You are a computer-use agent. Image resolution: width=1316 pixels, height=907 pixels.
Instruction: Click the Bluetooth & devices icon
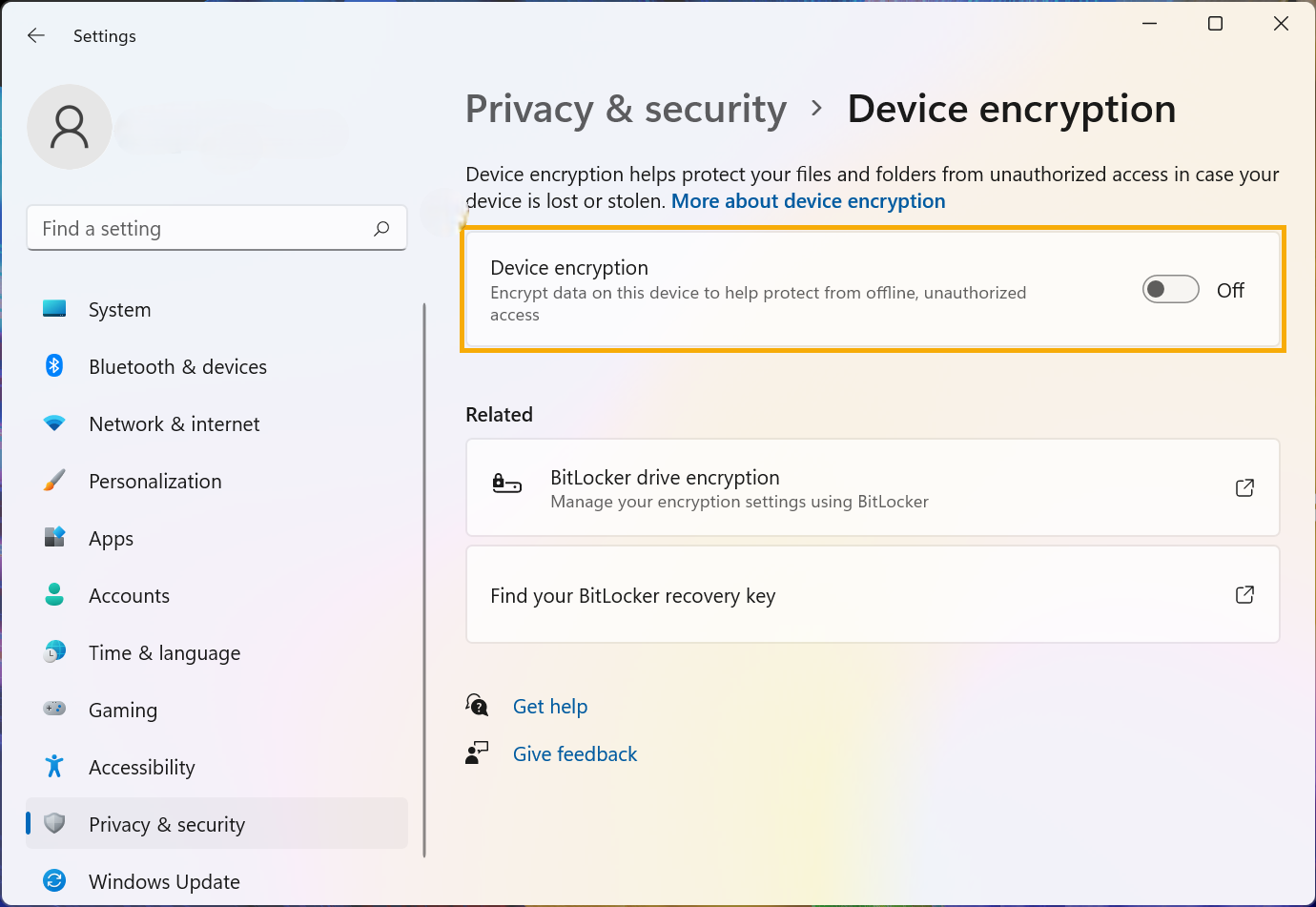pyautogui.click(x=54, y=366)
